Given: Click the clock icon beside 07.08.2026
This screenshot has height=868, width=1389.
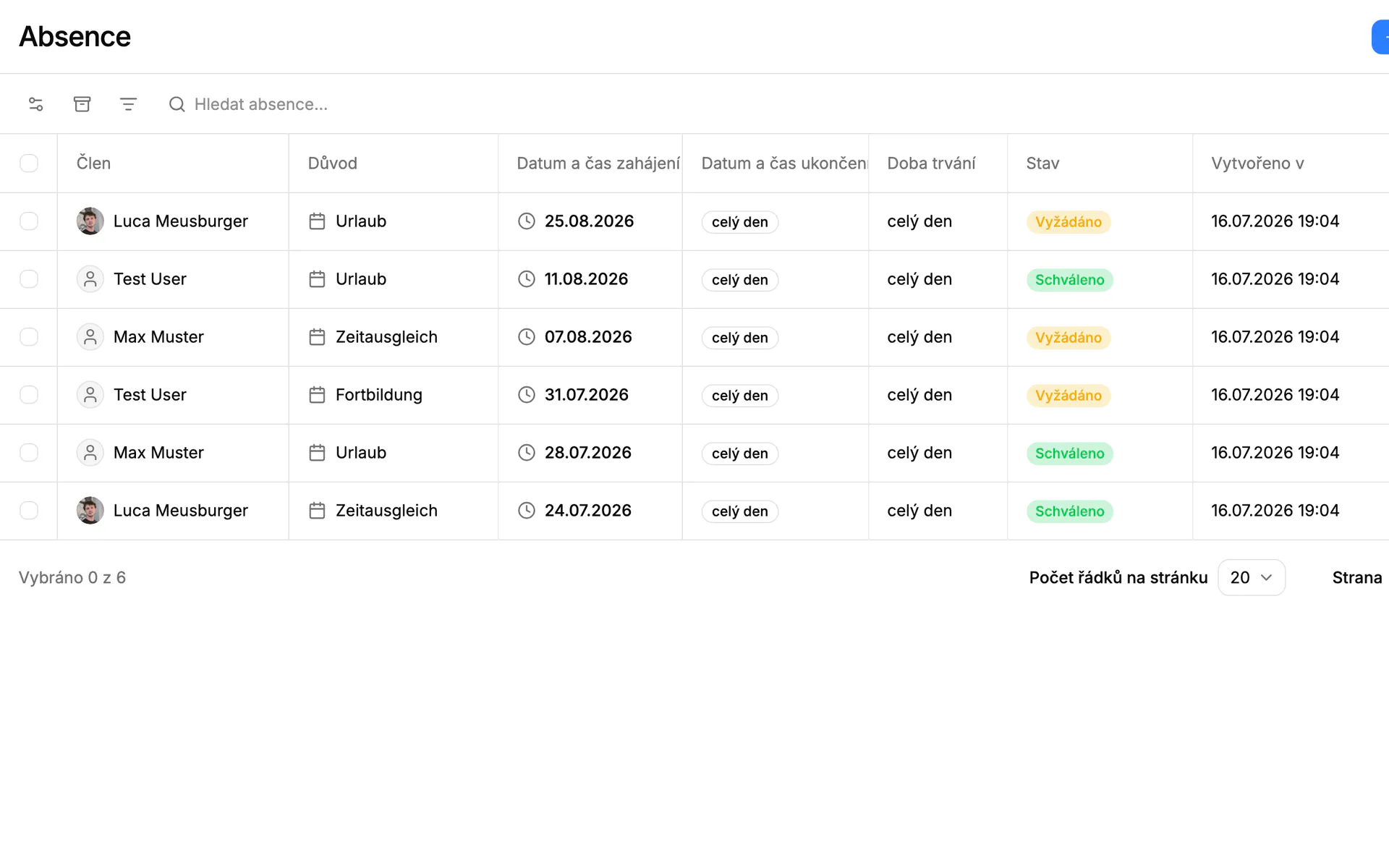Looking at the screenshot, I should [x=527, y=337].
